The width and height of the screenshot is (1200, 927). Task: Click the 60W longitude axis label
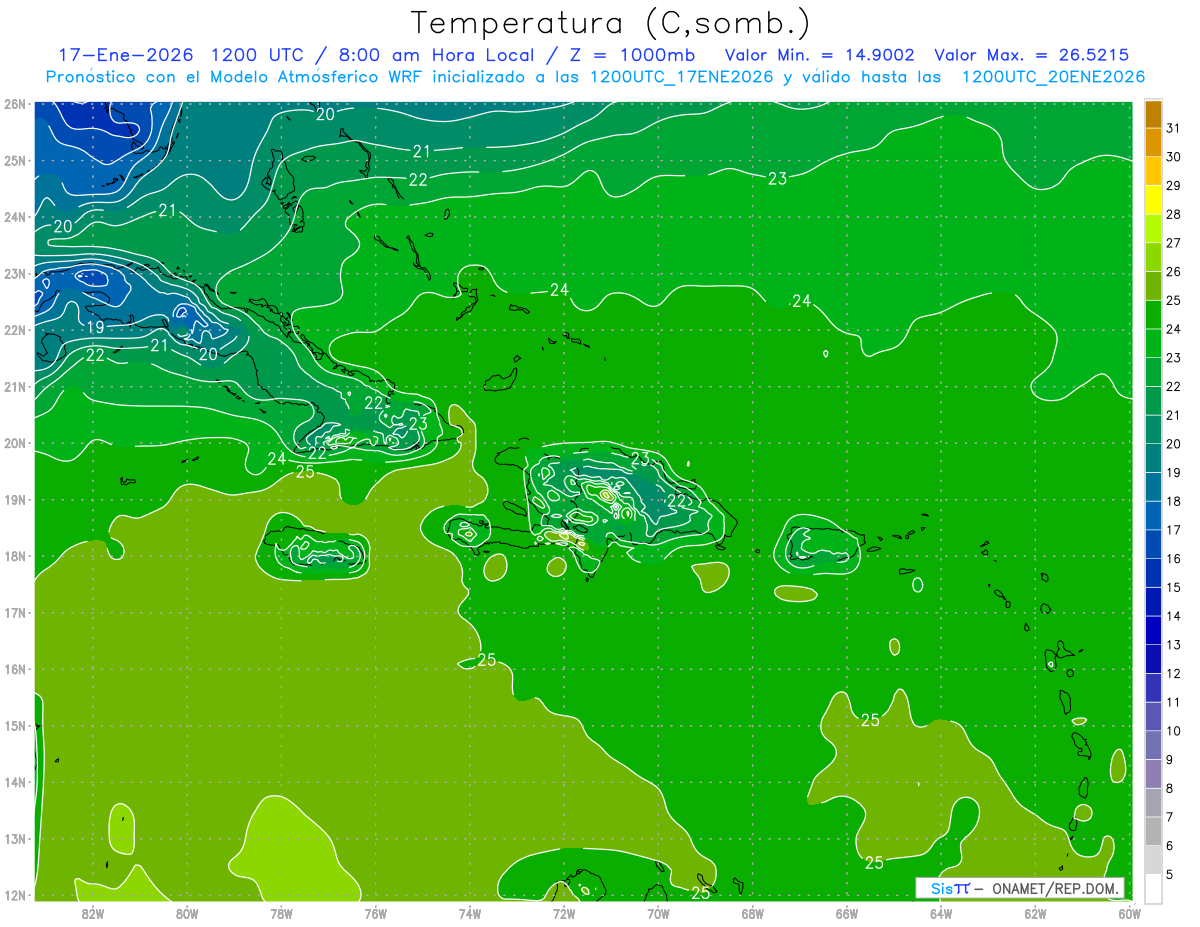[1130, 913]
